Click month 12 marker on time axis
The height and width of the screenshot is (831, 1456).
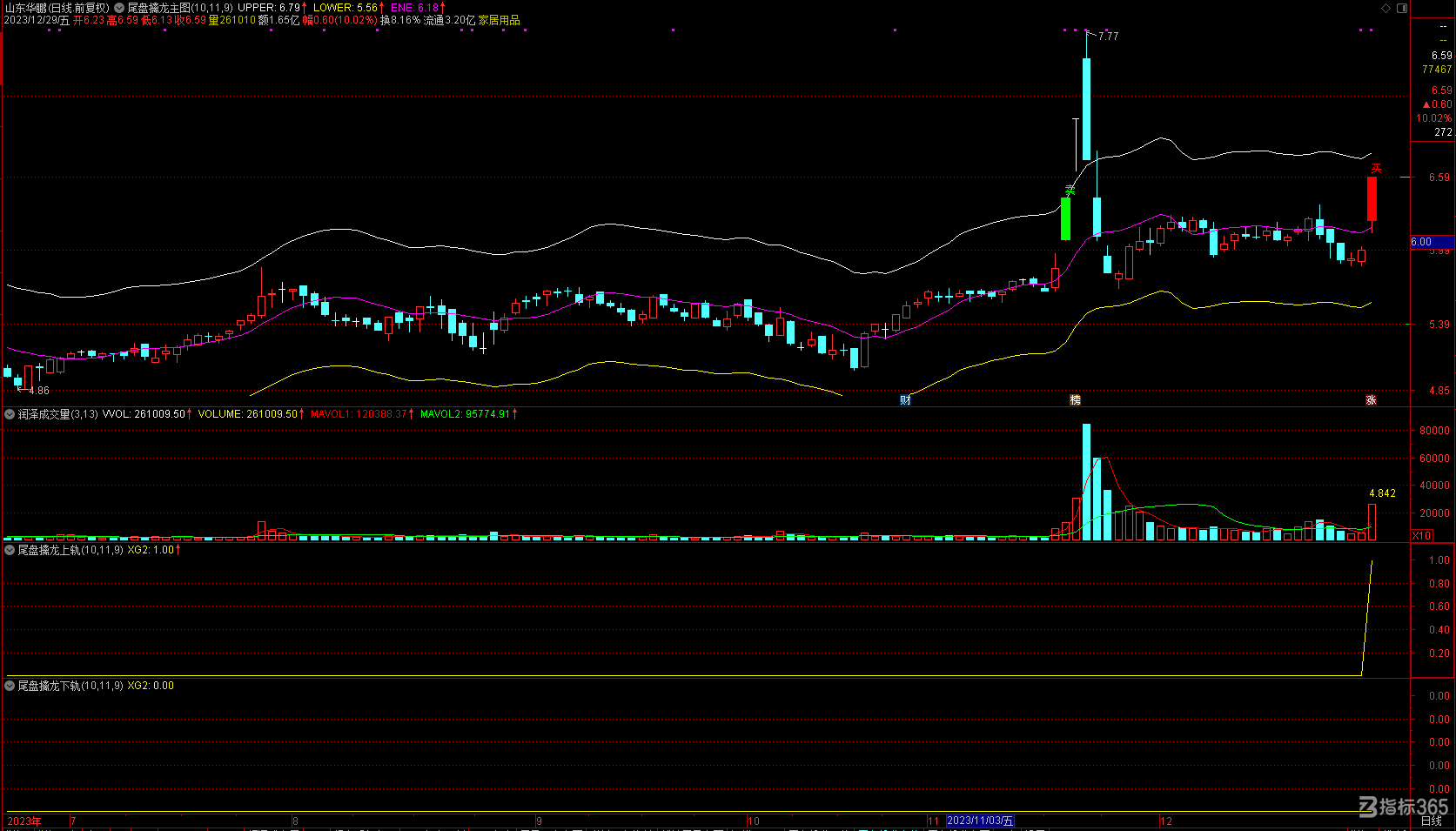1166,821
